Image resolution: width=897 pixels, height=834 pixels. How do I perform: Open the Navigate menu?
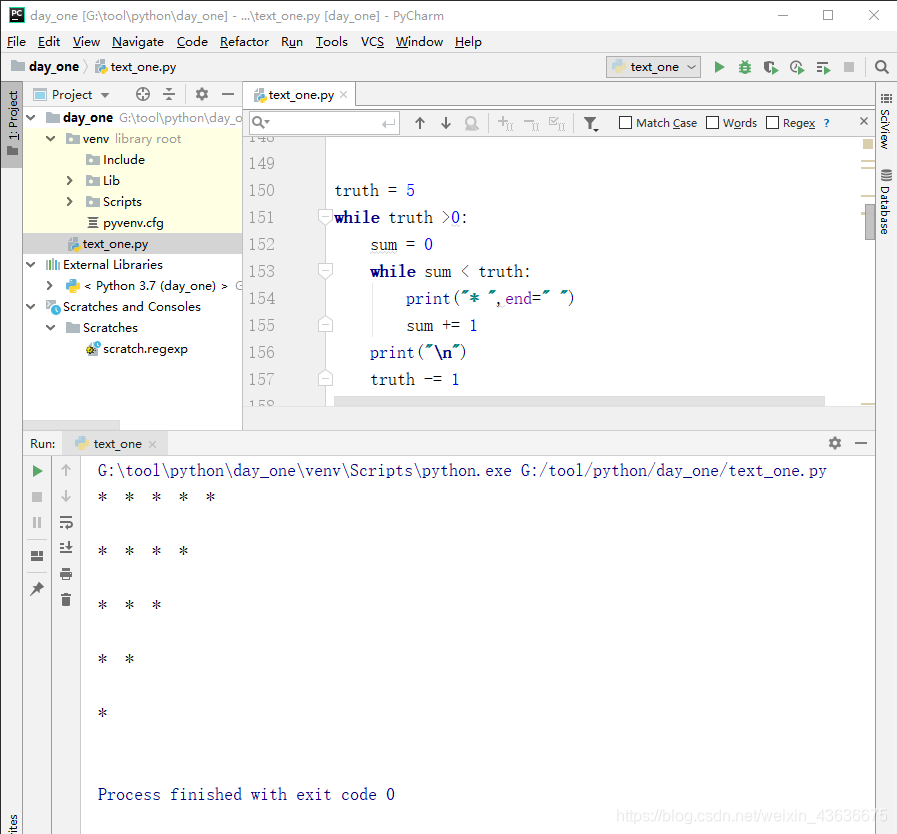coord(138,42)
